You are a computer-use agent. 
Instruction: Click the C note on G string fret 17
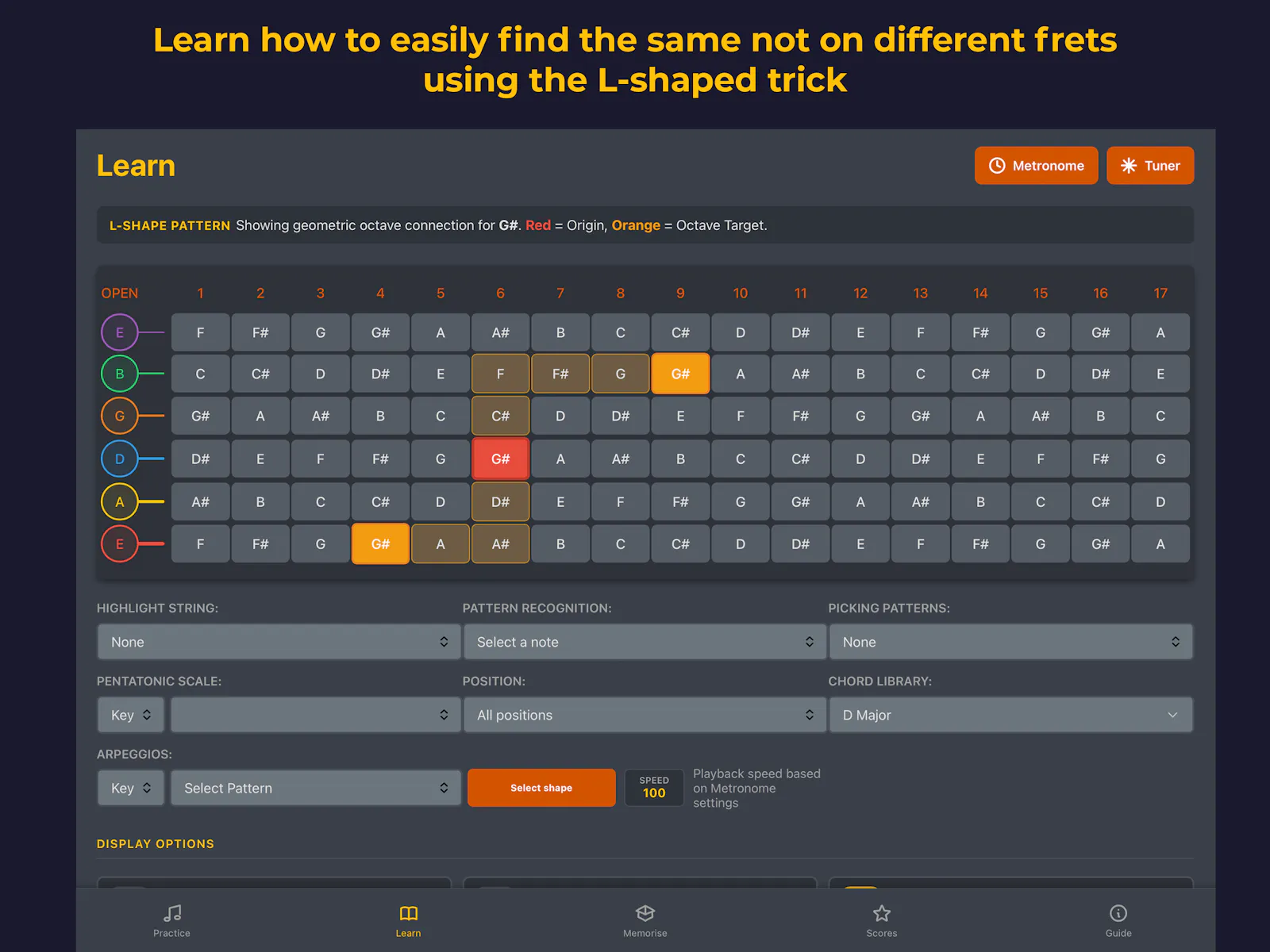(x=1160, y=416)
